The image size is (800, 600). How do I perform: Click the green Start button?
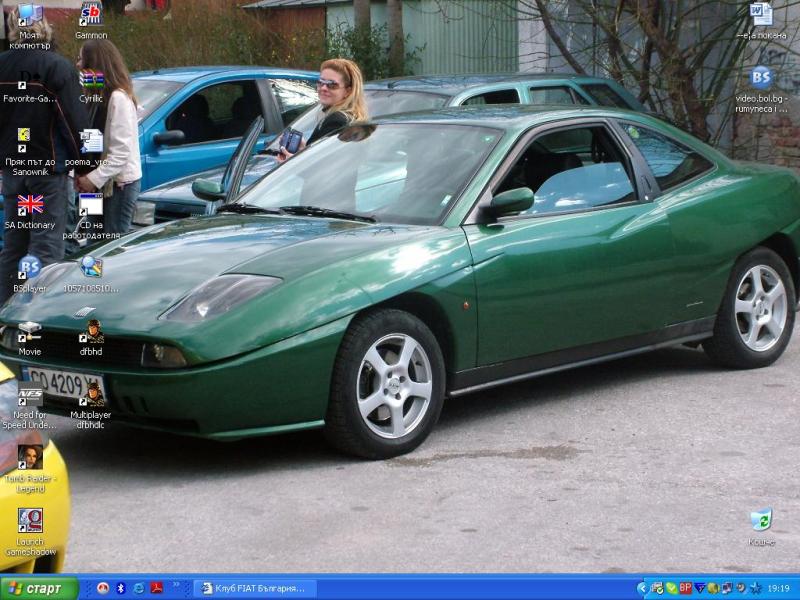click(39, 588)
